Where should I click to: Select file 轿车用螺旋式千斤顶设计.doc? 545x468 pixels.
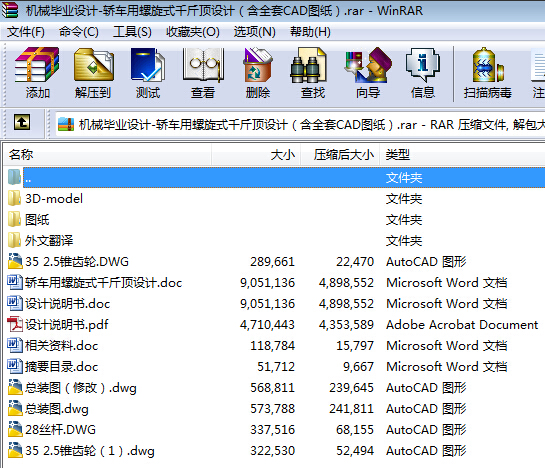(x=103, y=283)
